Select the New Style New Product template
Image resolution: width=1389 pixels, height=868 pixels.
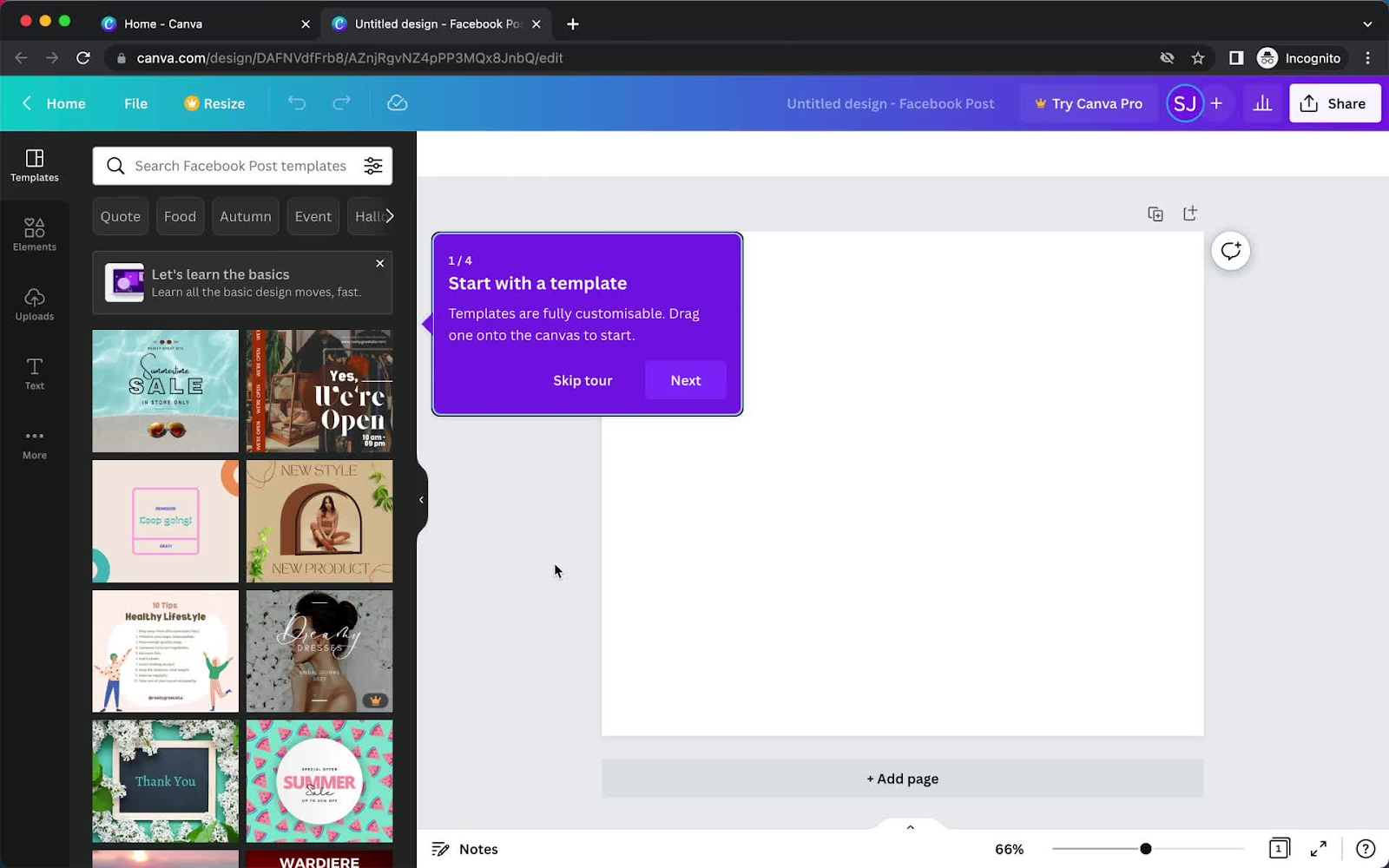point(319,521)
